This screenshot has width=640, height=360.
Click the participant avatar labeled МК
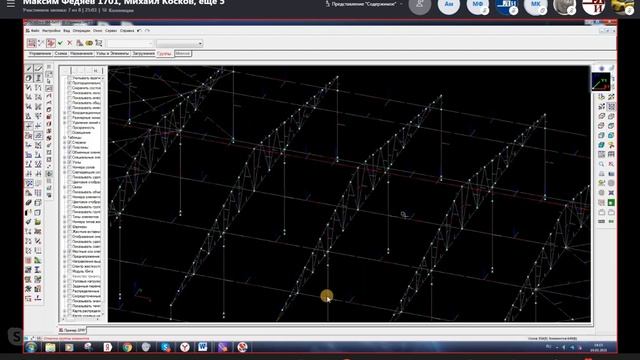click(536, 5)
